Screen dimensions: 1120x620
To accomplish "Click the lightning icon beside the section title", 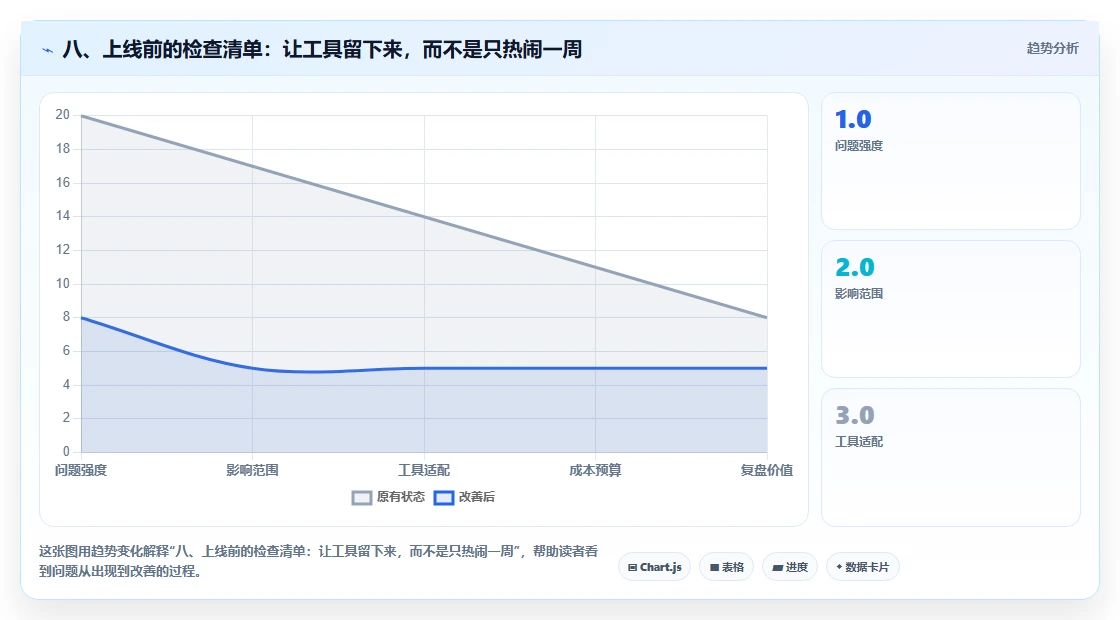I will point(48,50).
